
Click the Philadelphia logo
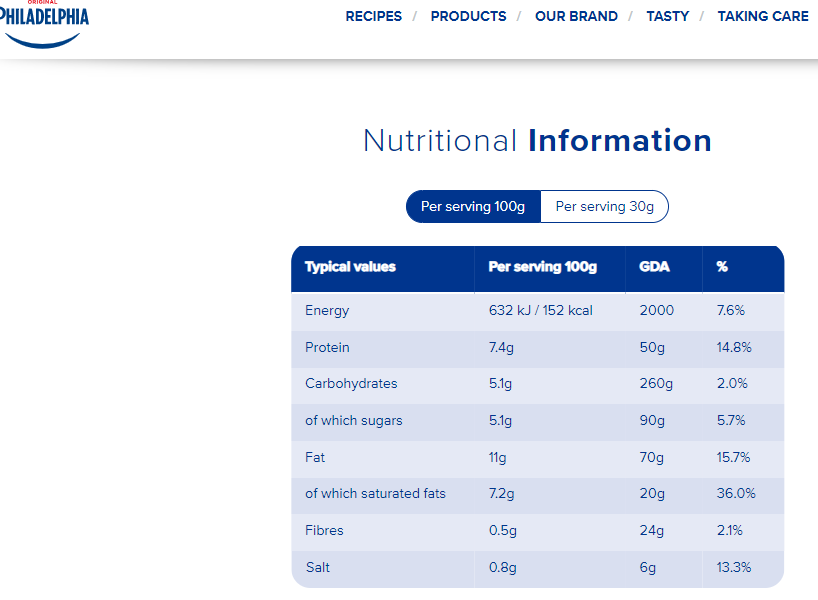pos(43,24)
